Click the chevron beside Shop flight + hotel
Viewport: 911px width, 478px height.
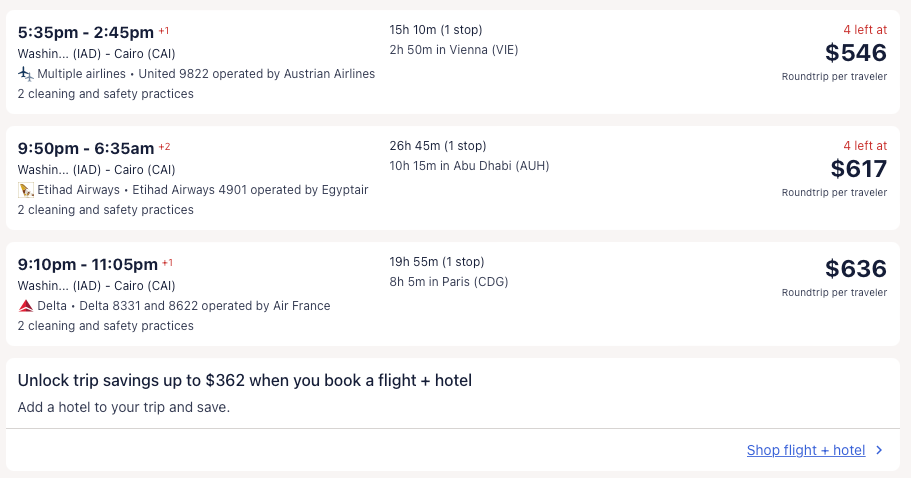point(879,450)
